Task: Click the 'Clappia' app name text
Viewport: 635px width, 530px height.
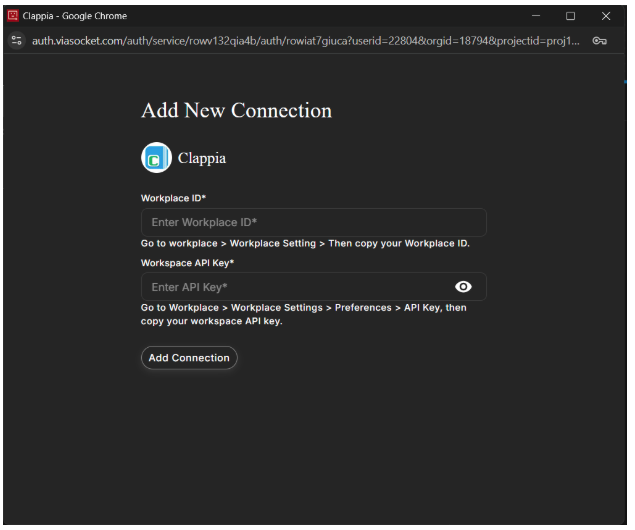Action: (x=202, y=158)
